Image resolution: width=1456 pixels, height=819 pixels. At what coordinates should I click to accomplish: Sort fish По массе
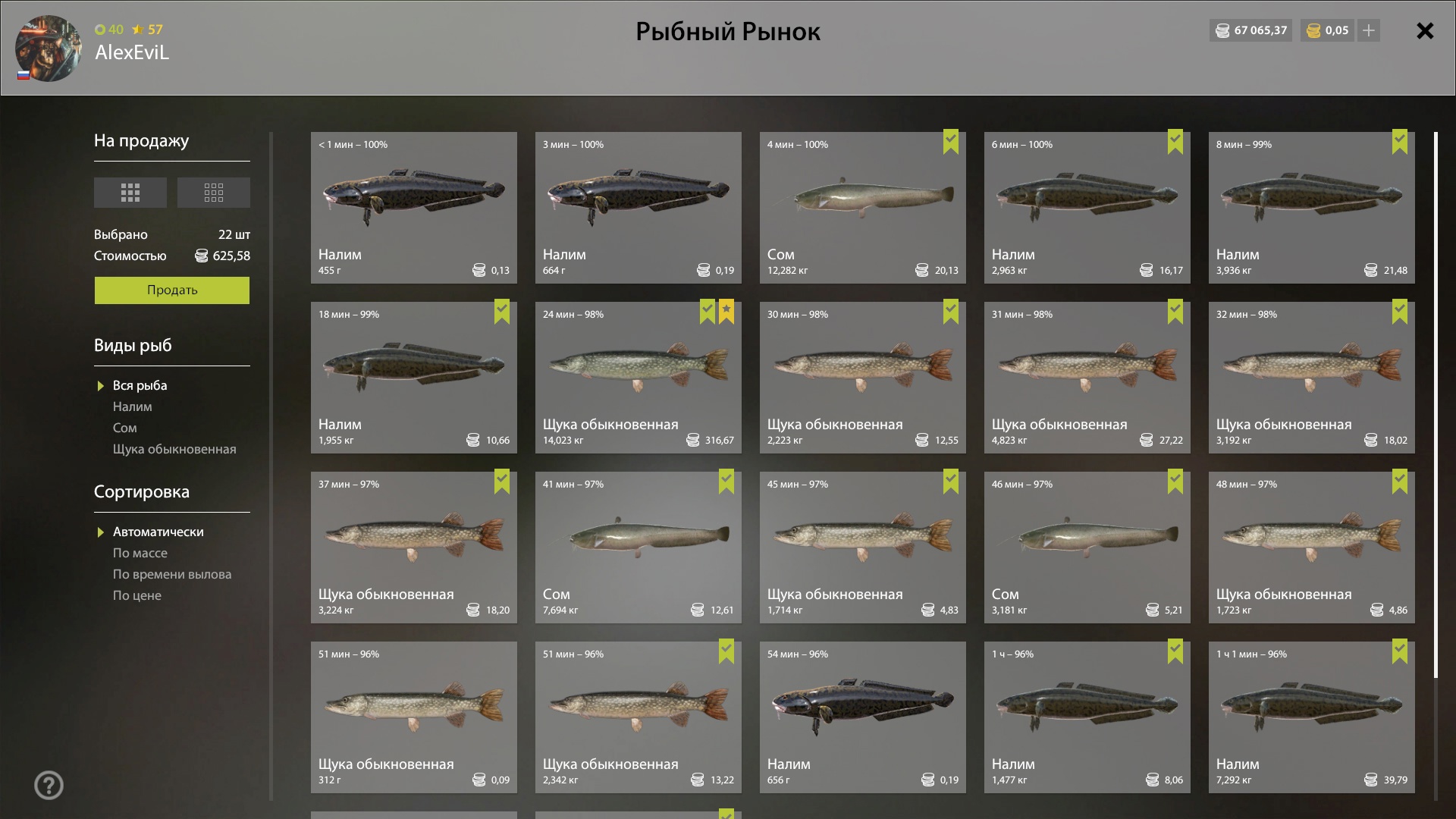click(x=140, y=554)
